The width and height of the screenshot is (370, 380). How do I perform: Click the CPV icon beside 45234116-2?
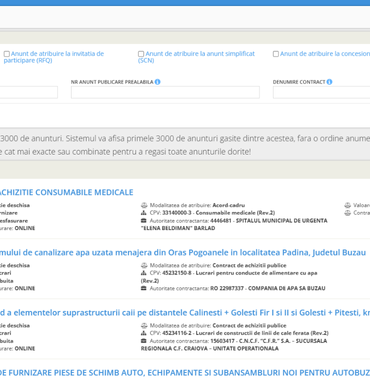[144, 333]
